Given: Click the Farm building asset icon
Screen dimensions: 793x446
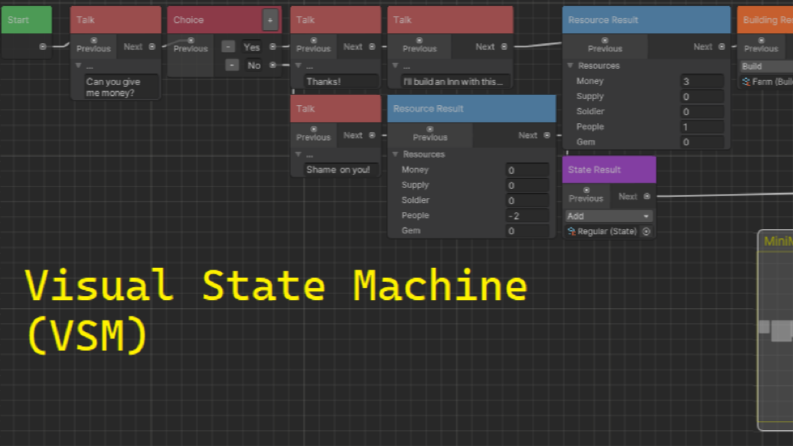Looking at the screenshot, I should click(746, 81).
